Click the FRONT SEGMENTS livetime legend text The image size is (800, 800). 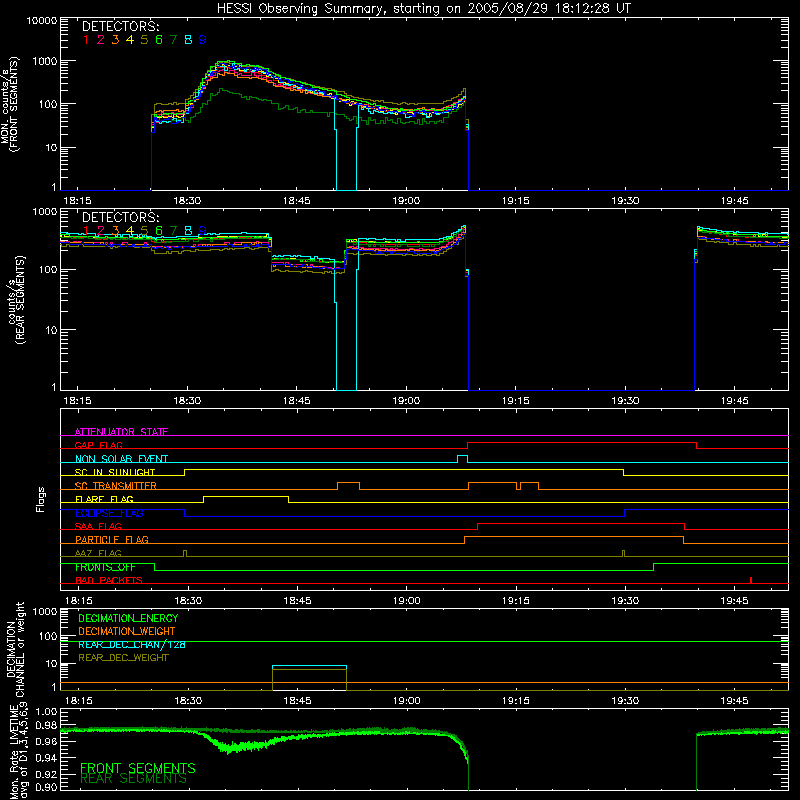[138, 768]
